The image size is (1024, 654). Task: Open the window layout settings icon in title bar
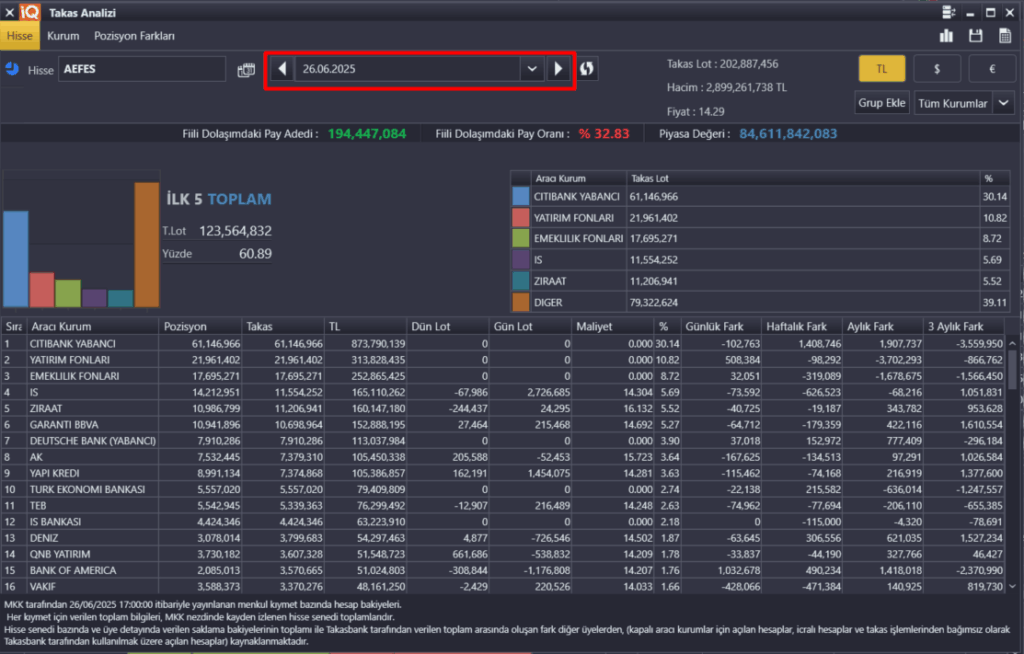tap(949, 12)
